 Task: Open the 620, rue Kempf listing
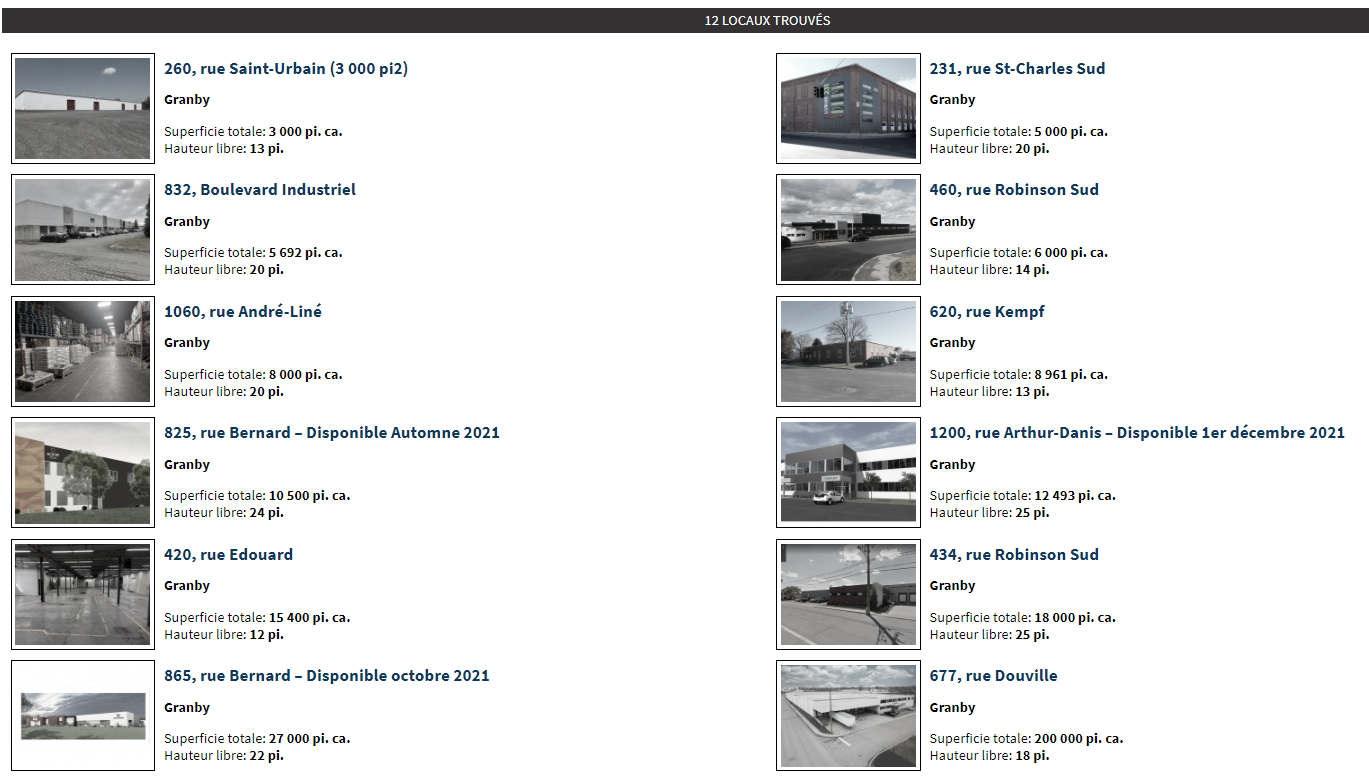(x=987, y=312)
